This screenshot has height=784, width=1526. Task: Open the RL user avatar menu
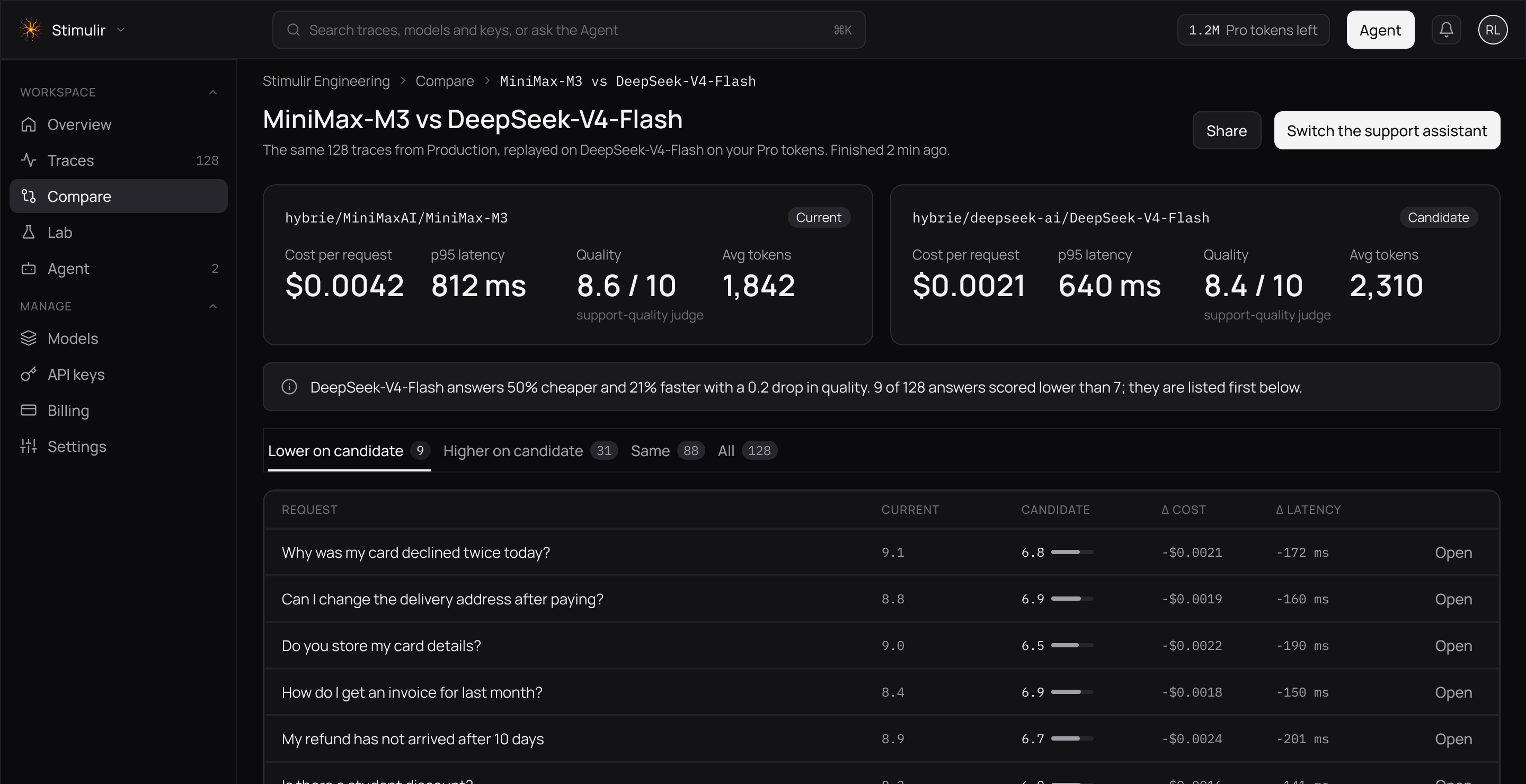coord(1492,30)
